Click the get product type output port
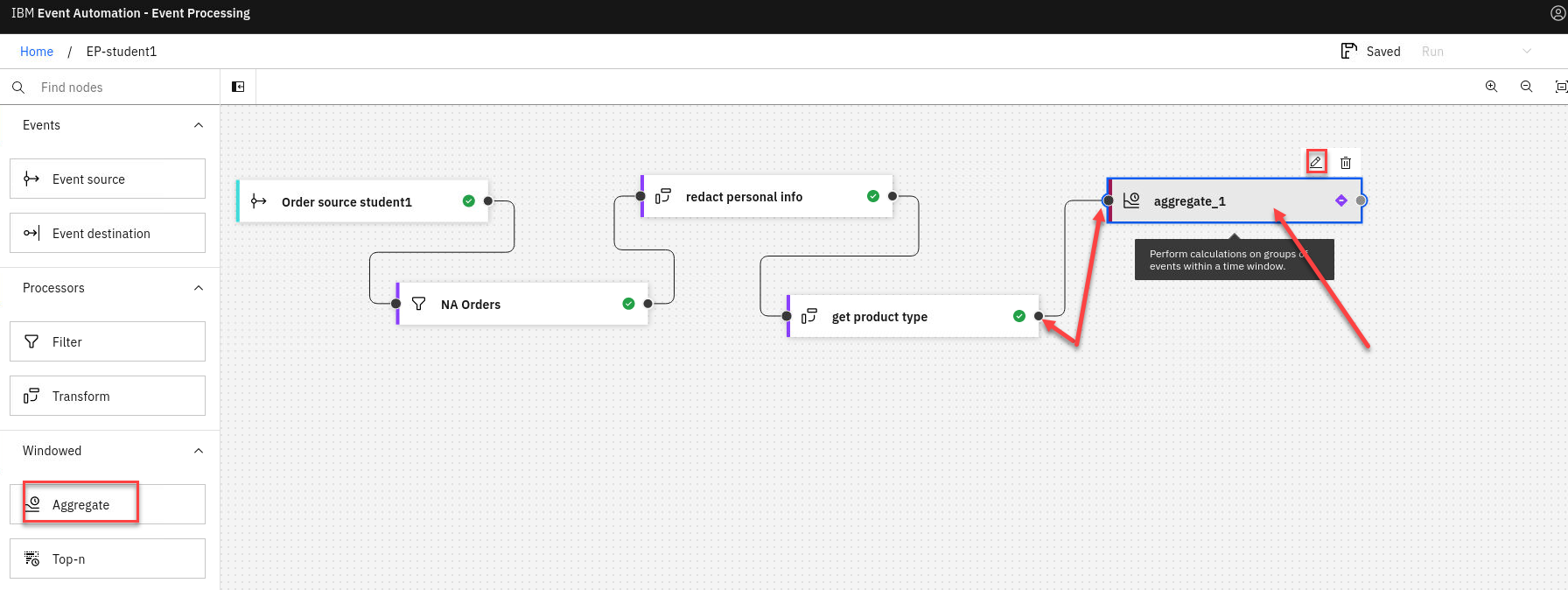 1039,316
